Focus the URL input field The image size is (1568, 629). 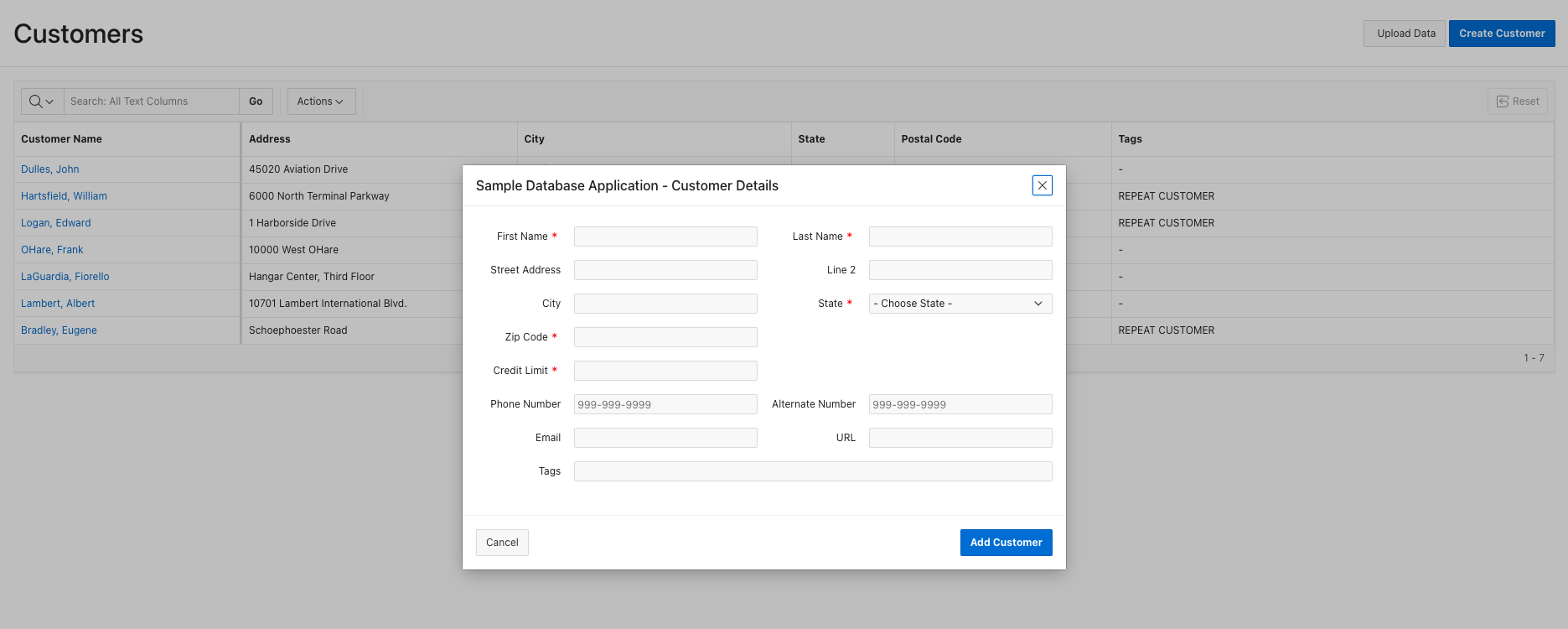pyautogui.click(x=960, y=438)
